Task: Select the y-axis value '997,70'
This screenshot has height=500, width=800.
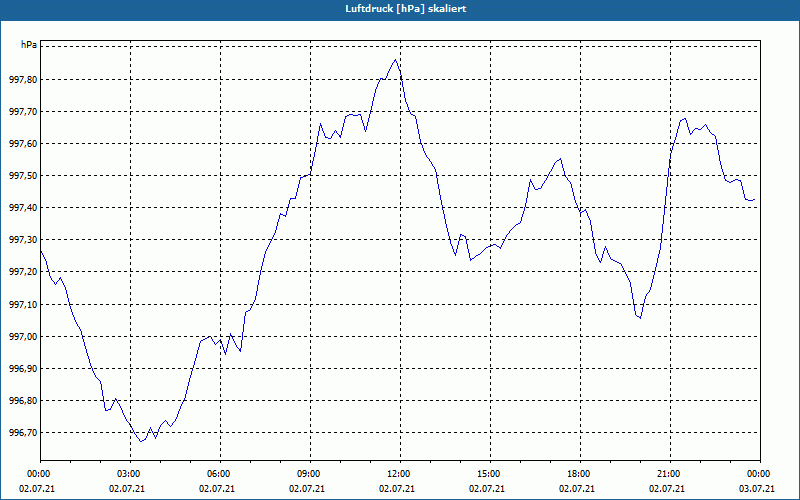Action: pyautogui.click(x=23, y=112)
